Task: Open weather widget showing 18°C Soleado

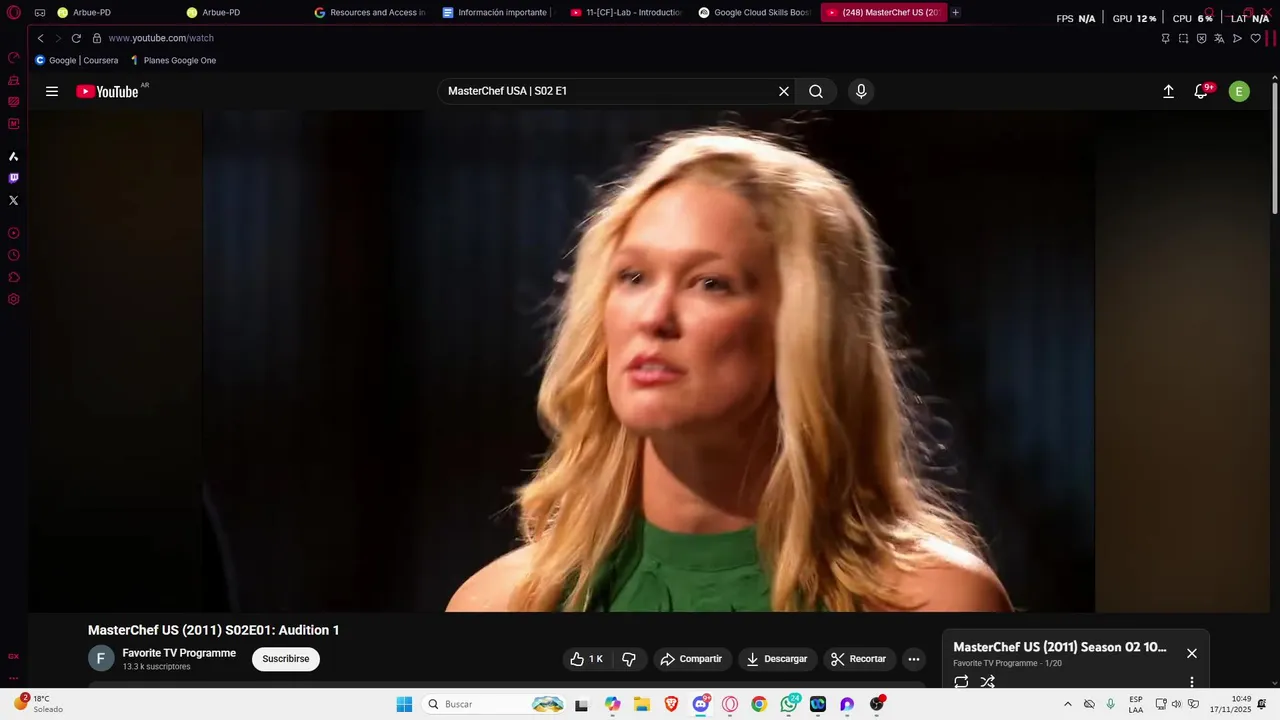Action: (x=37, y=704)
